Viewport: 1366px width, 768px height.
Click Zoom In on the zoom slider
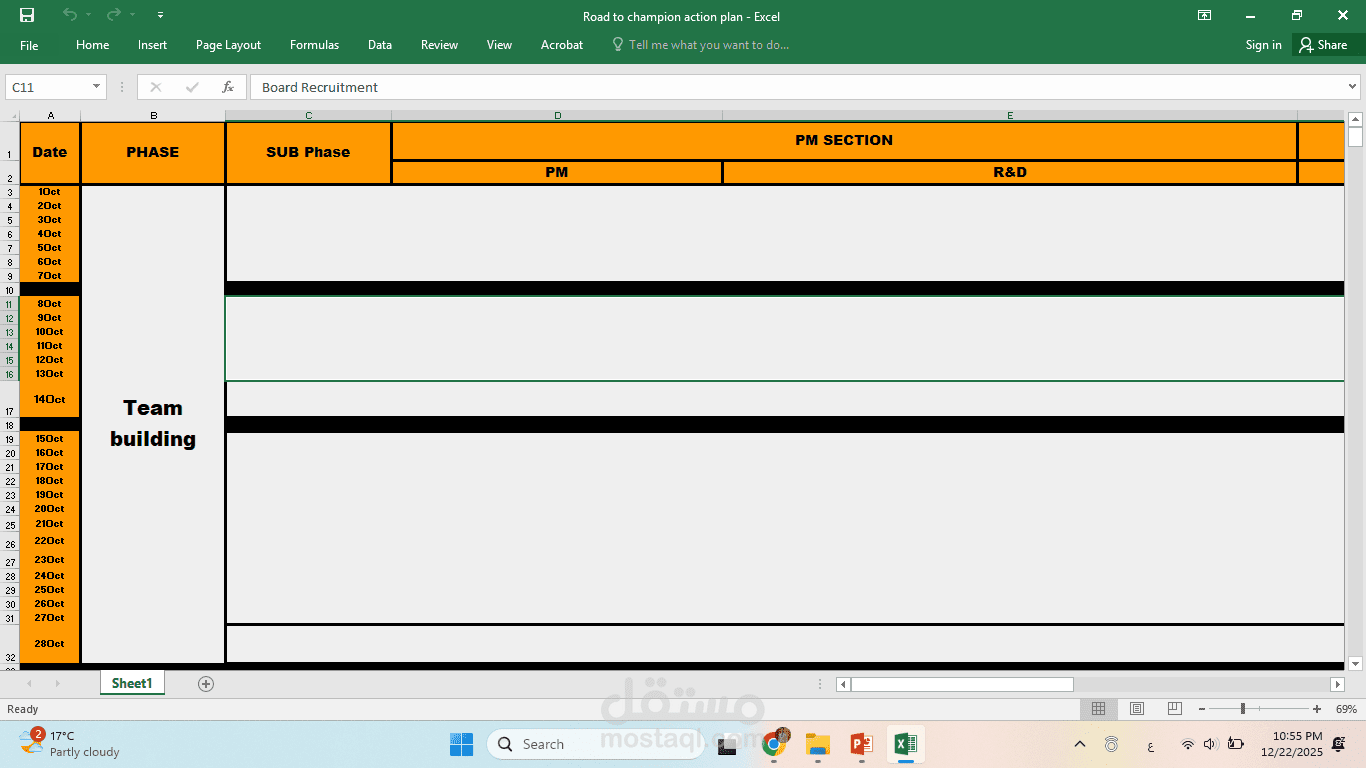(x=1320, y=708)
